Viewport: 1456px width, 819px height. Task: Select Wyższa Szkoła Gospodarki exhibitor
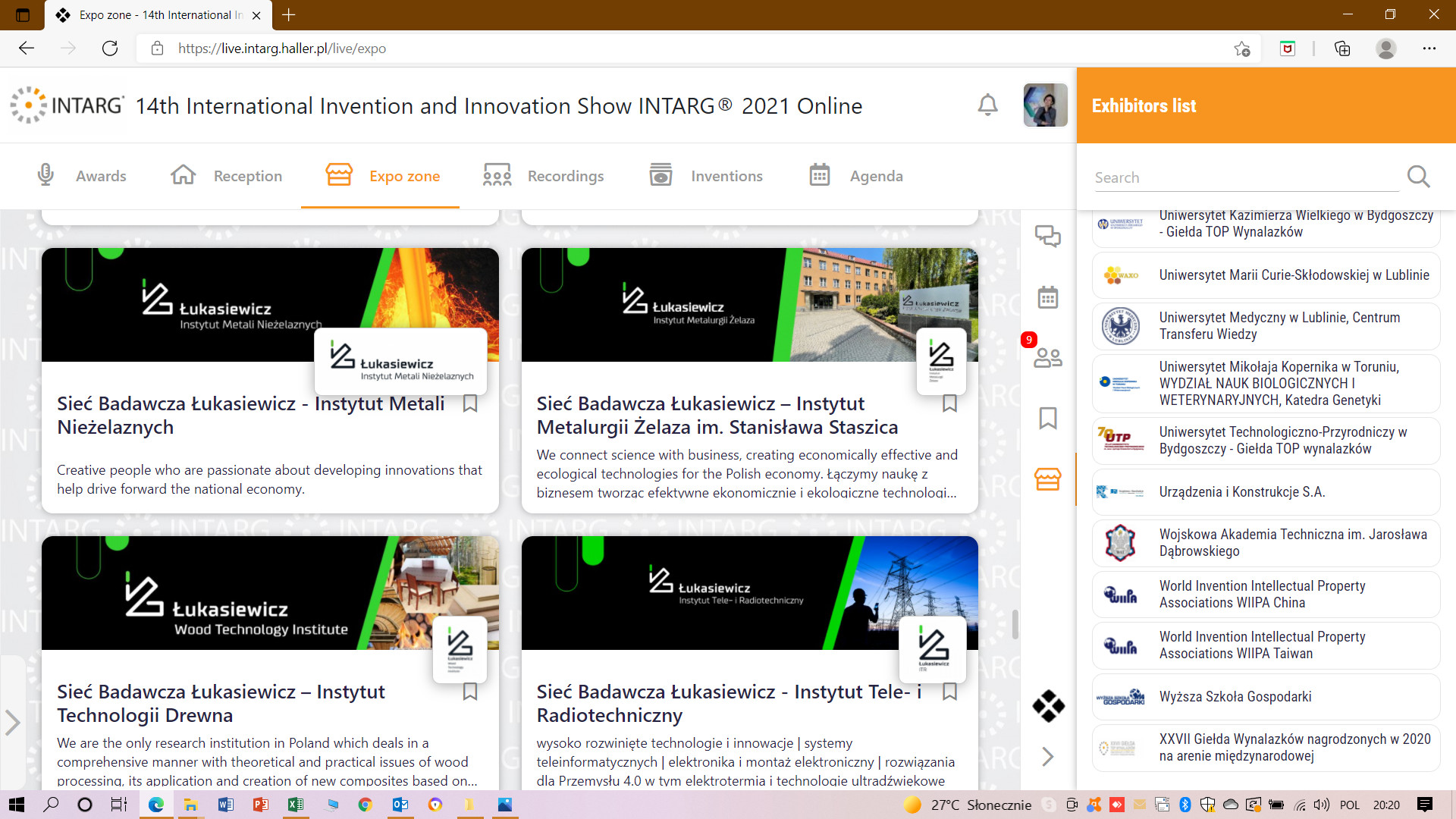[1266, 697]
